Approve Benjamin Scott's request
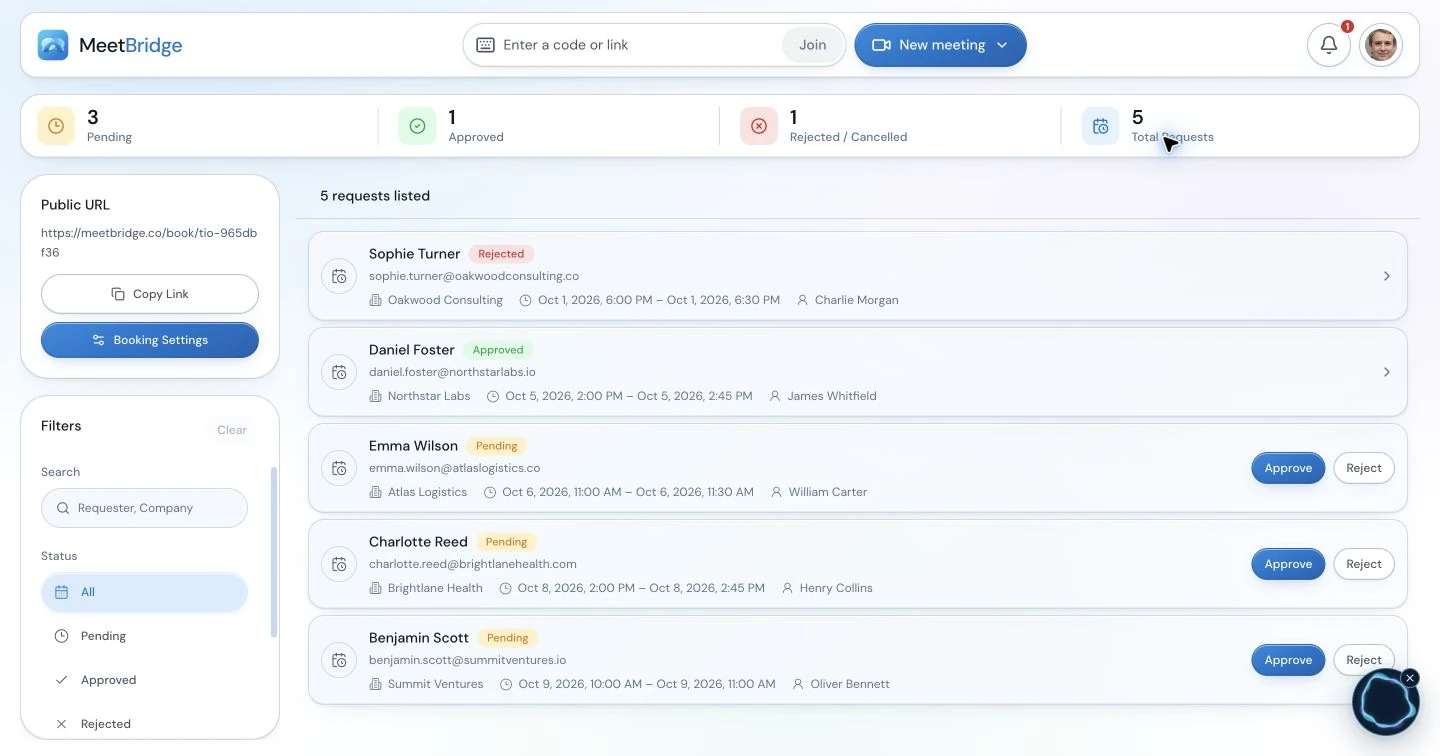This screenshot has height=756, width=1440. (1288, 660)
